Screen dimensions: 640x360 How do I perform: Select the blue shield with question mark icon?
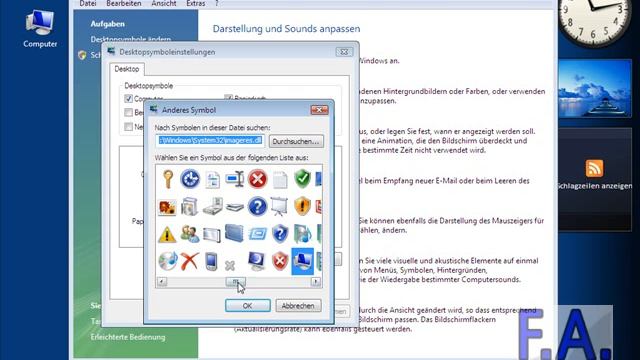[280, 234]
